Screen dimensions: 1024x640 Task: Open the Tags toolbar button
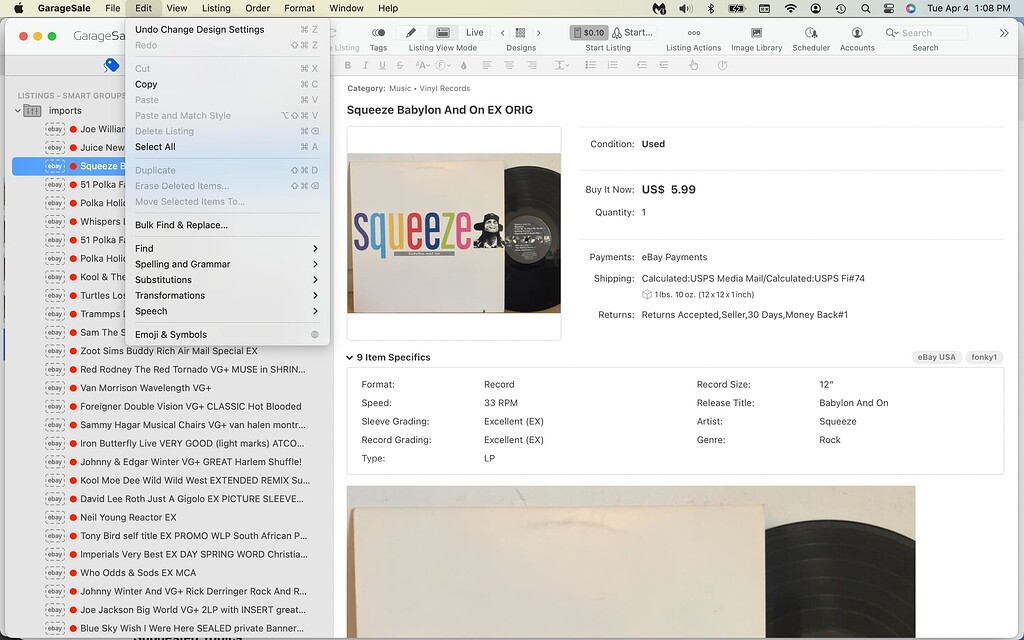click(378, 33)
